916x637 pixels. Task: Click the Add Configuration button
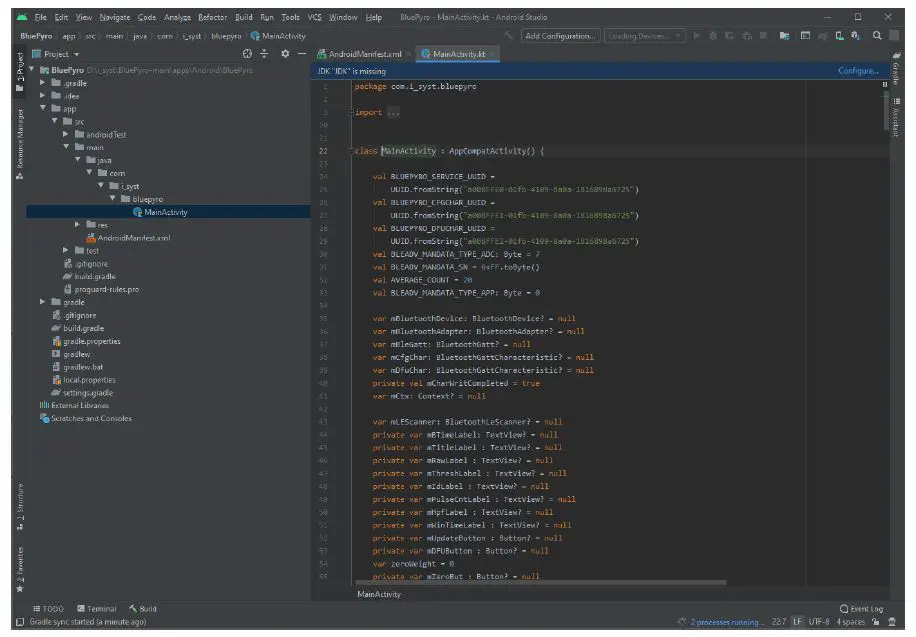point(560,35)
